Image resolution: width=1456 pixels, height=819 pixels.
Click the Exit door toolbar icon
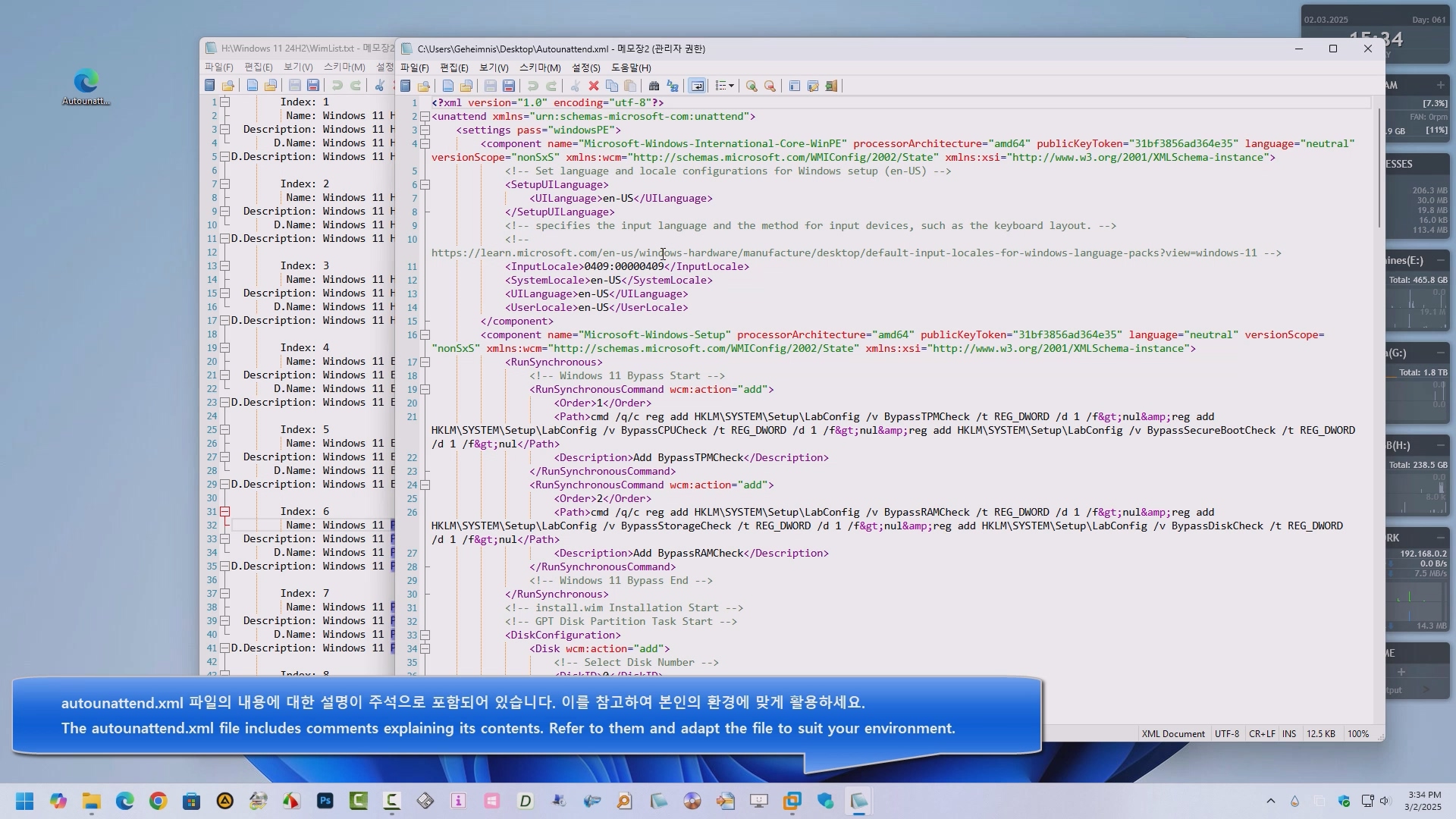tap(832, 86)
